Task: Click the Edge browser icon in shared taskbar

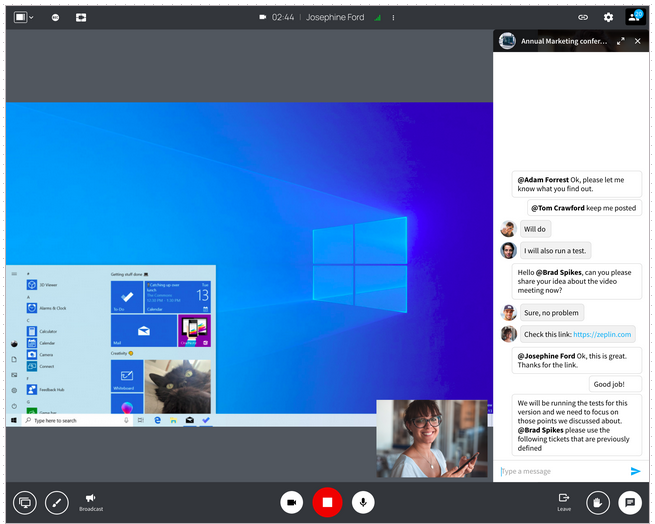Action: 157,420
